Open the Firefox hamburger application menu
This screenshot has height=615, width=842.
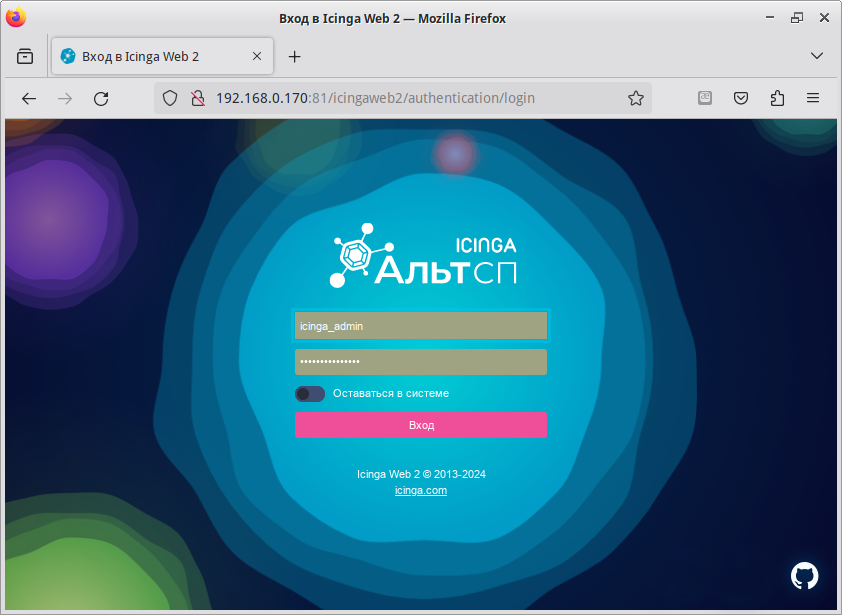coord(813,98)
